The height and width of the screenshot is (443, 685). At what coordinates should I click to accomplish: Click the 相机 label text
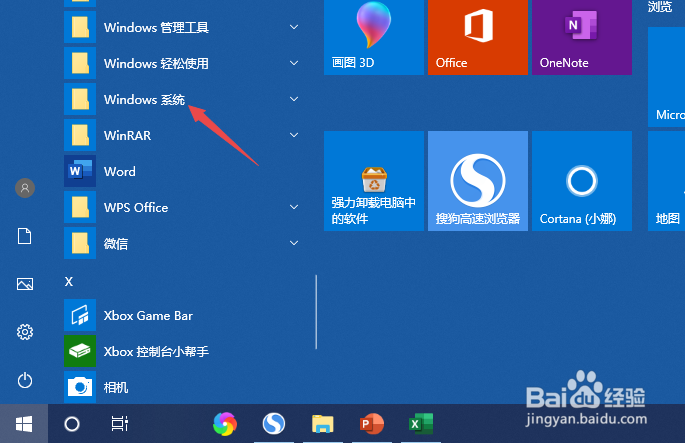116,387
